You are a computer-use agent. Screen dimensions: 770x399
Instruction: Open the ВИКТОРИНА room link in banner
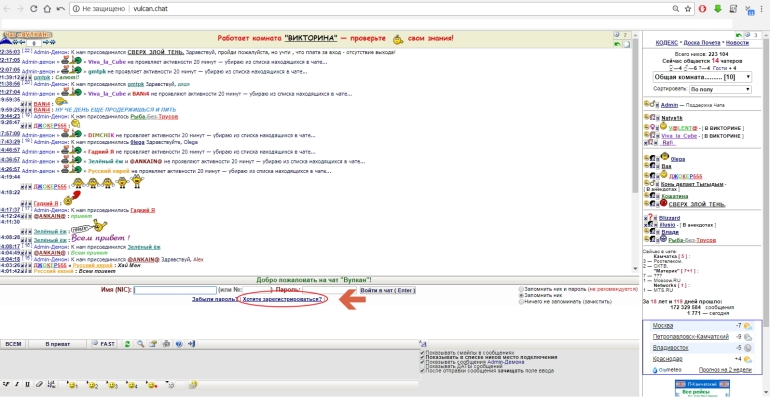click(x=311, y=38)
